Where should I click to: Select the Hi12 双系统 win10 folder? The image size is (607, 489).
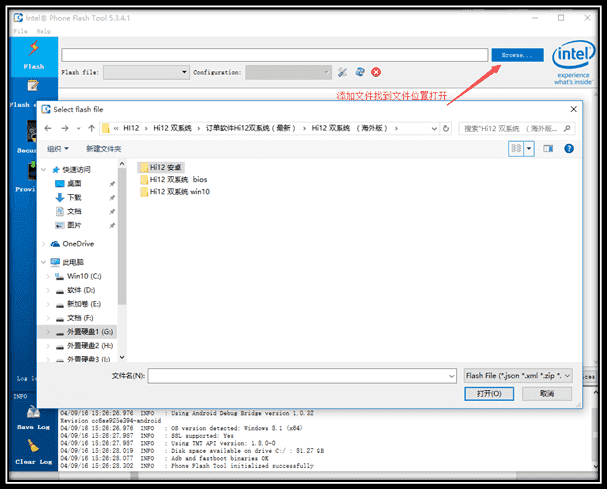pos(175,192)
